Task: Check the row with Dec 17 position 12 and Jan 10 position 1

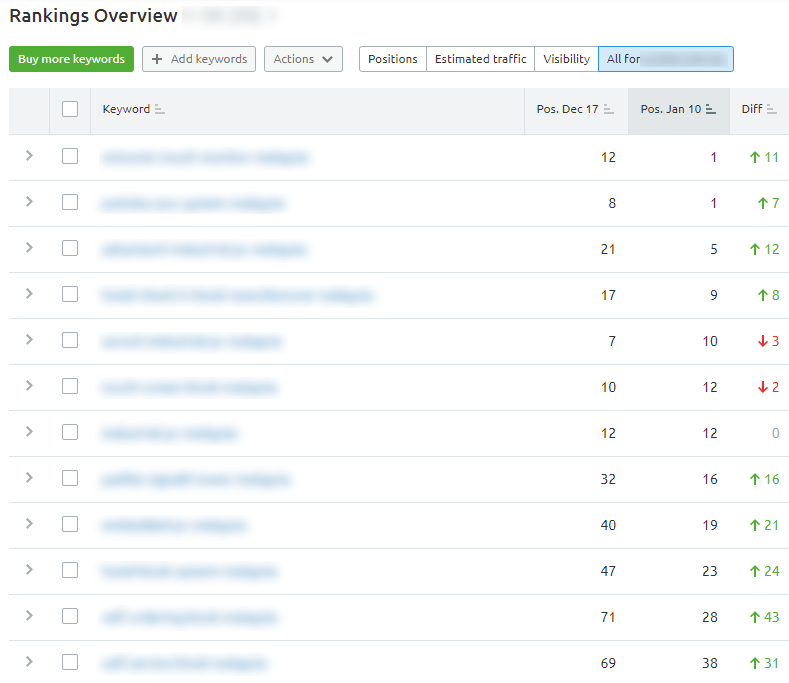Action: pyautogui.click(x=70, y=156)
